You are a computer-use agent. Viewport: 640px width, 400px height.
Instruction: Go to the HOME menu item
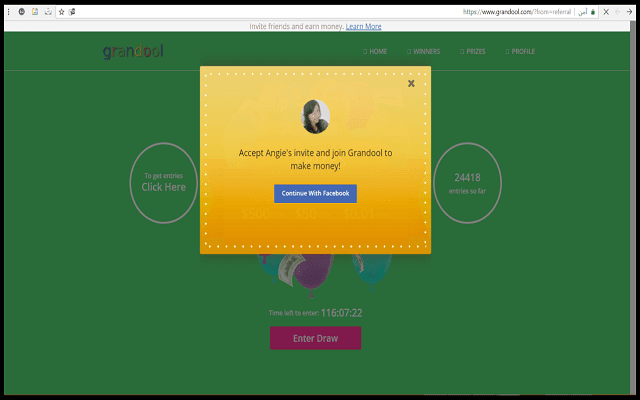[x=375, y=51]
